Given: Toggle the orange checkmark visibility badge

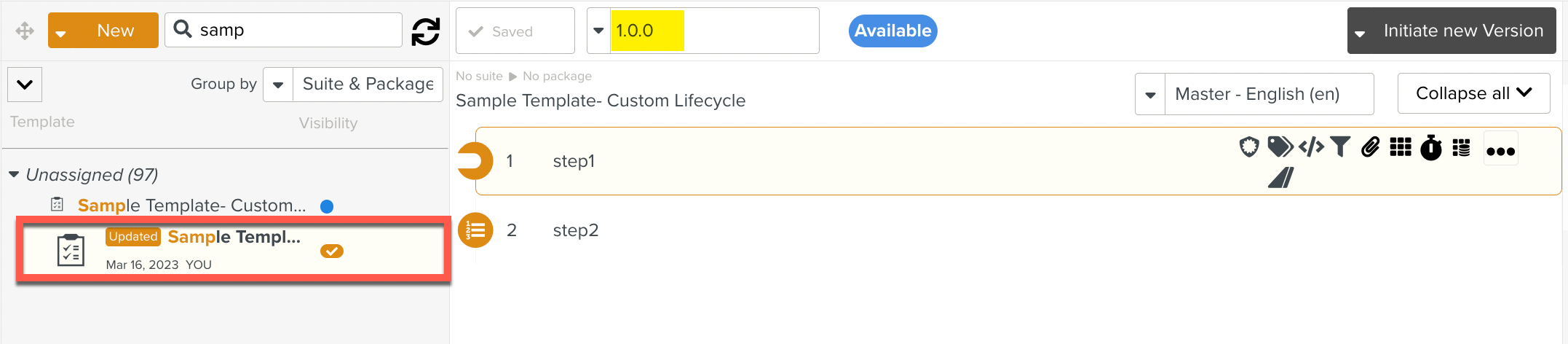Looking at the screenshot, I should click(x=332, y=251).
